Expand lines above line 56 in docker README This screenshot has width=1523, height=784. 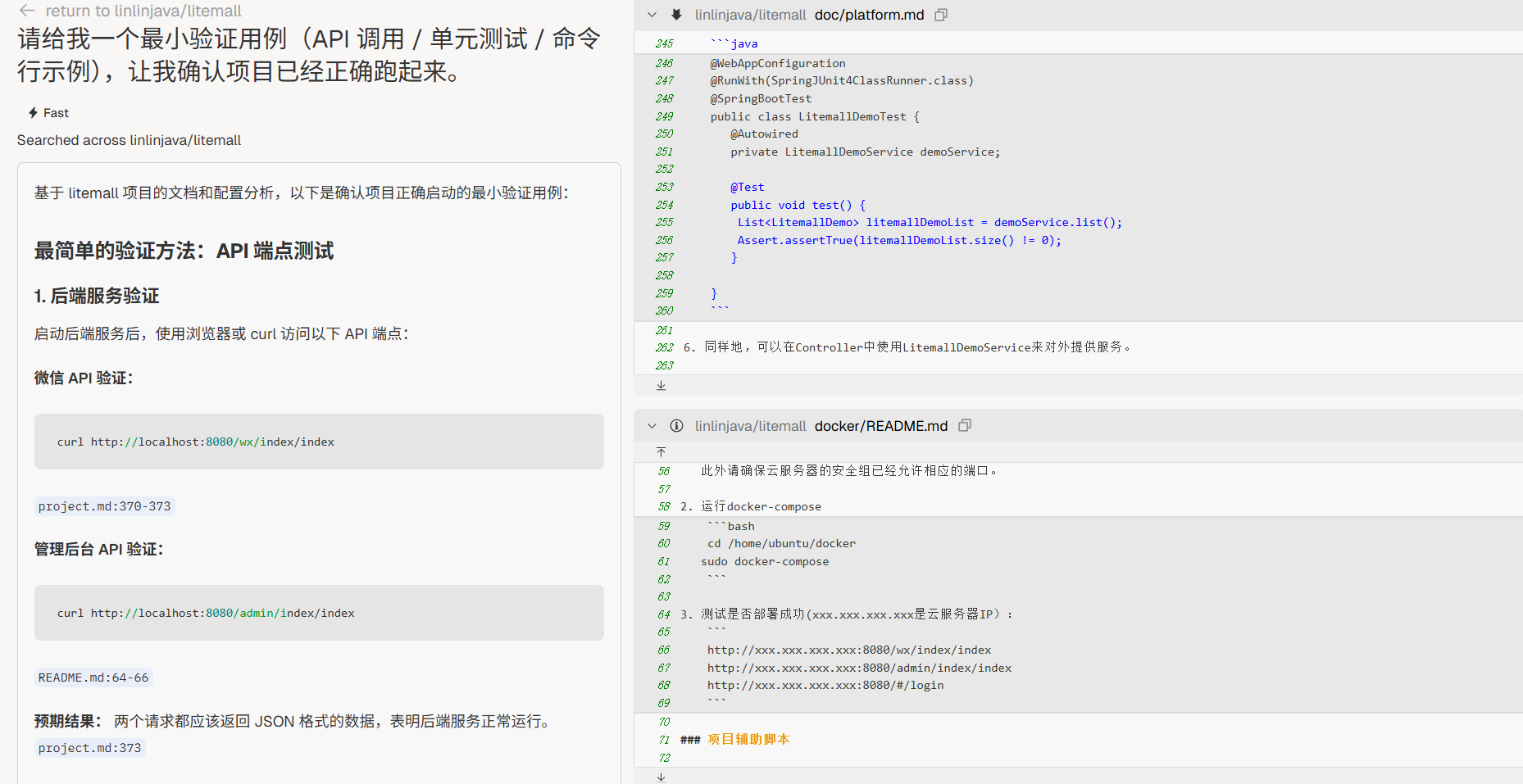661,452
